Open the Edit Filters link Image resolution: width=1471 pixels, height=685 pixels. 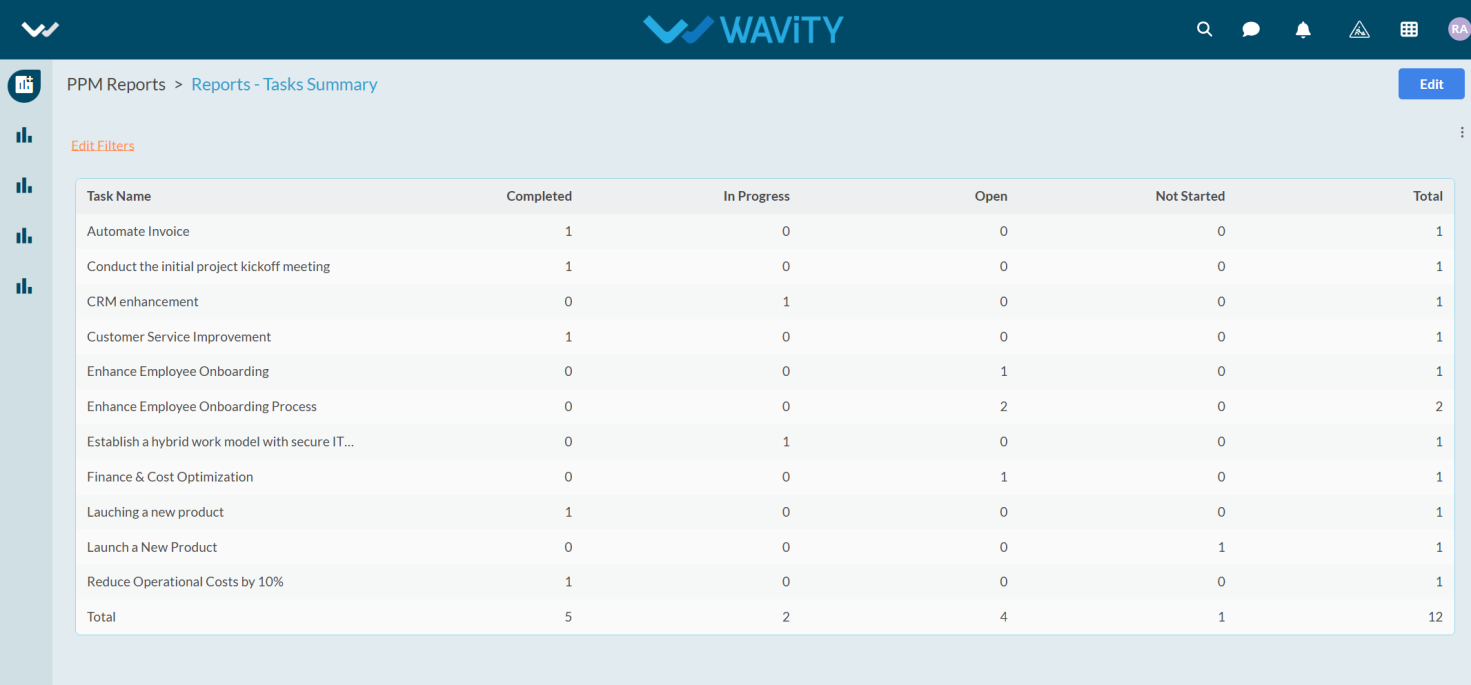(102, 145)
